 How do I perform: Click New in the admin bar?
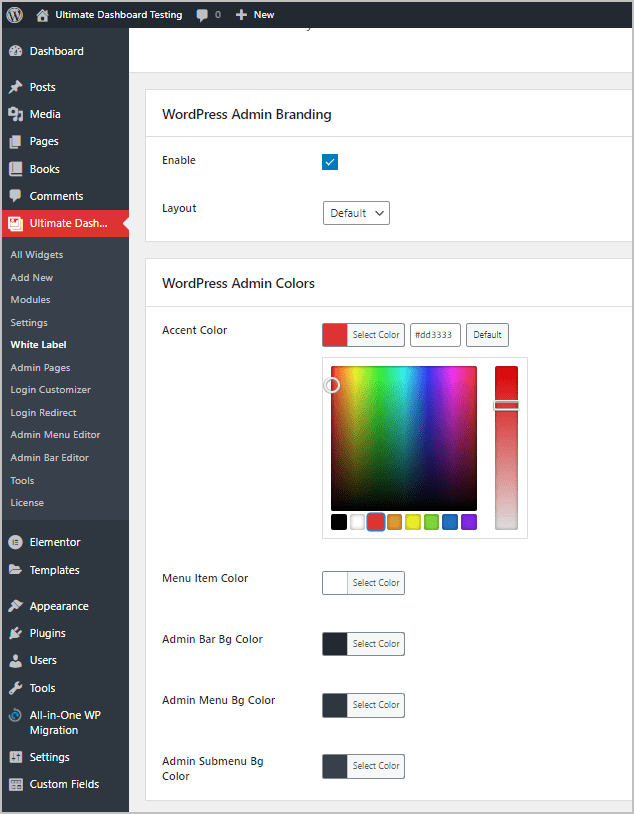pos(264,15)
